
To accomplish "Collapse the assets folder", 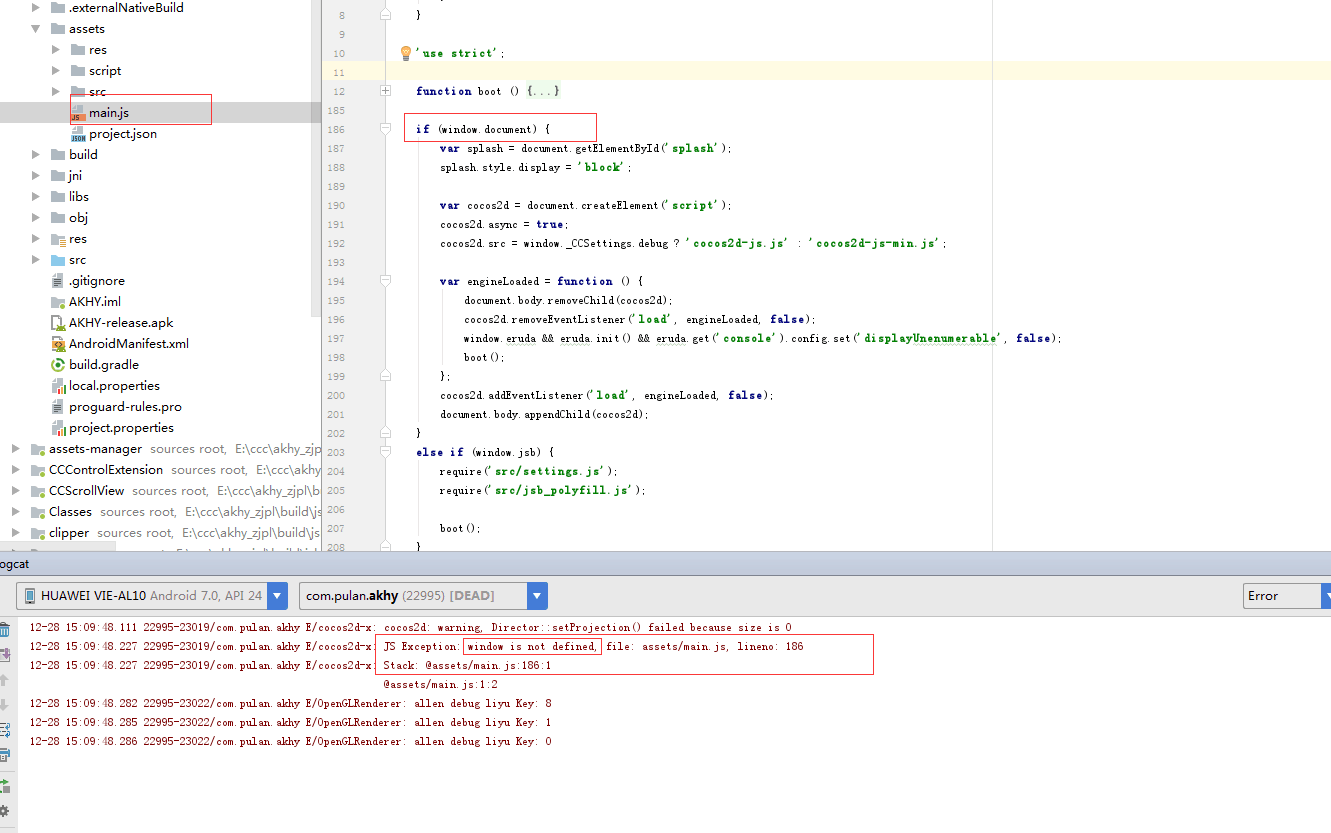I will [36, 29].
